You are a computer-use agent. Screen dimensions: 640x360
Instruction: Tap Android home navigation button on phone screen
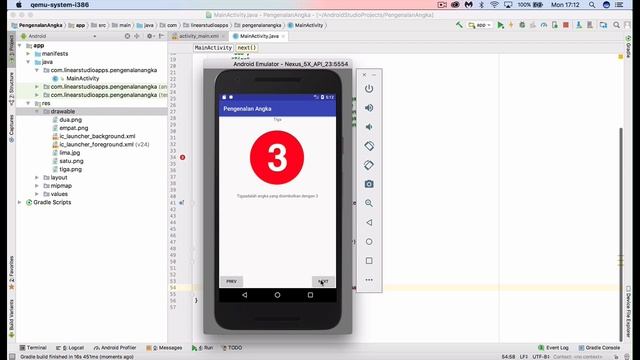click(x=278, y=295)
